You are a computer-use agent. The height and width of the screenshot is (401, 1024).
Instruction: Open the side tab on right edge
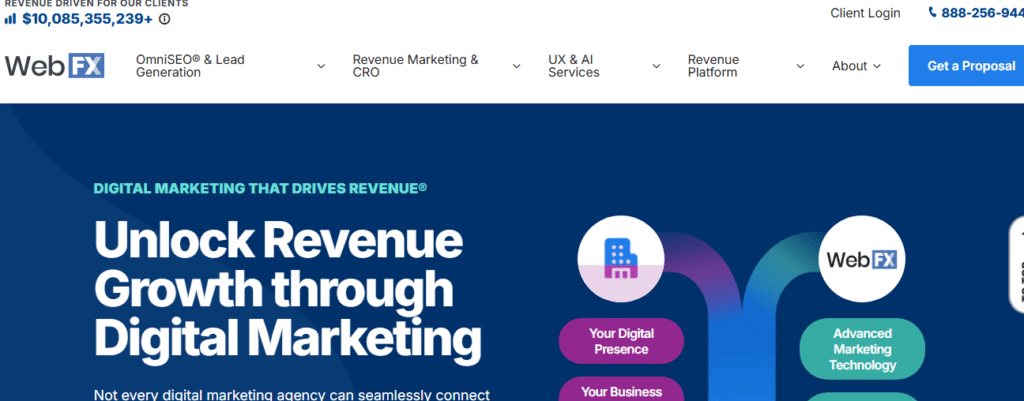point(1016,265)
